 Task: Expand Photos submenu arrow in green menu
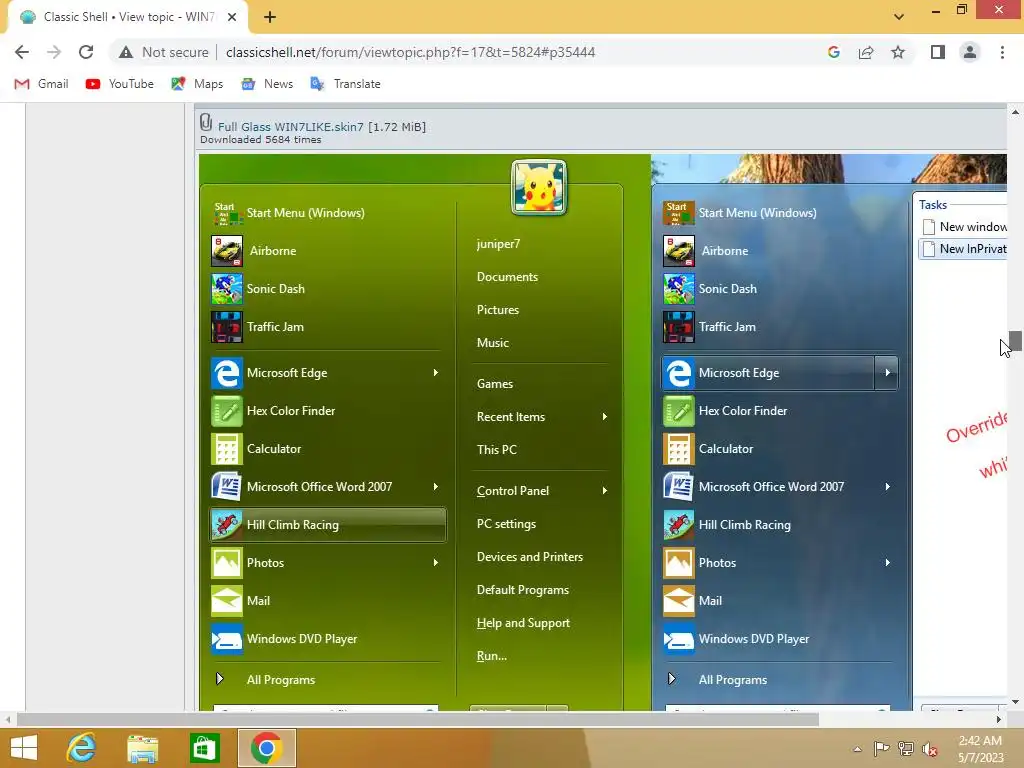(436, 562)
